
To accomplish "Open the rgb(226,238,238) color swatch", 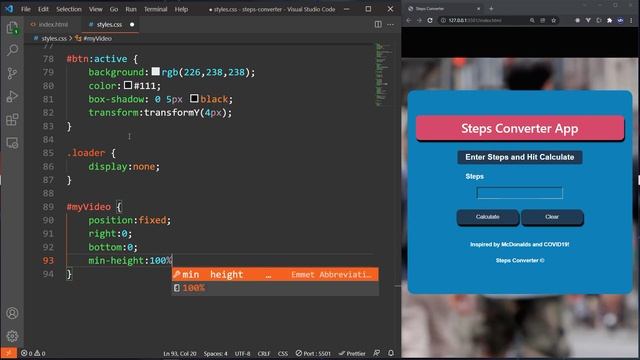I will [156, 71].
